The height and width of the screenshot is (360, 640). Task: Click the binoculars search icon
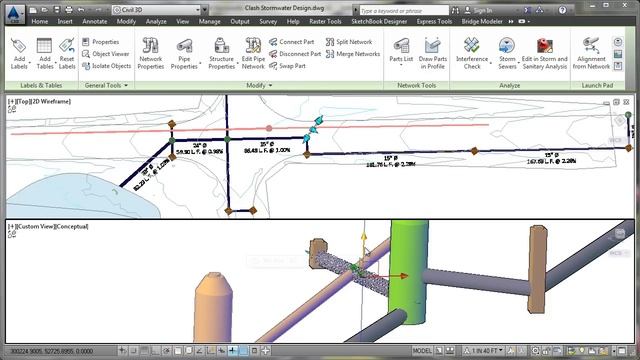click(x=455, y=11)
